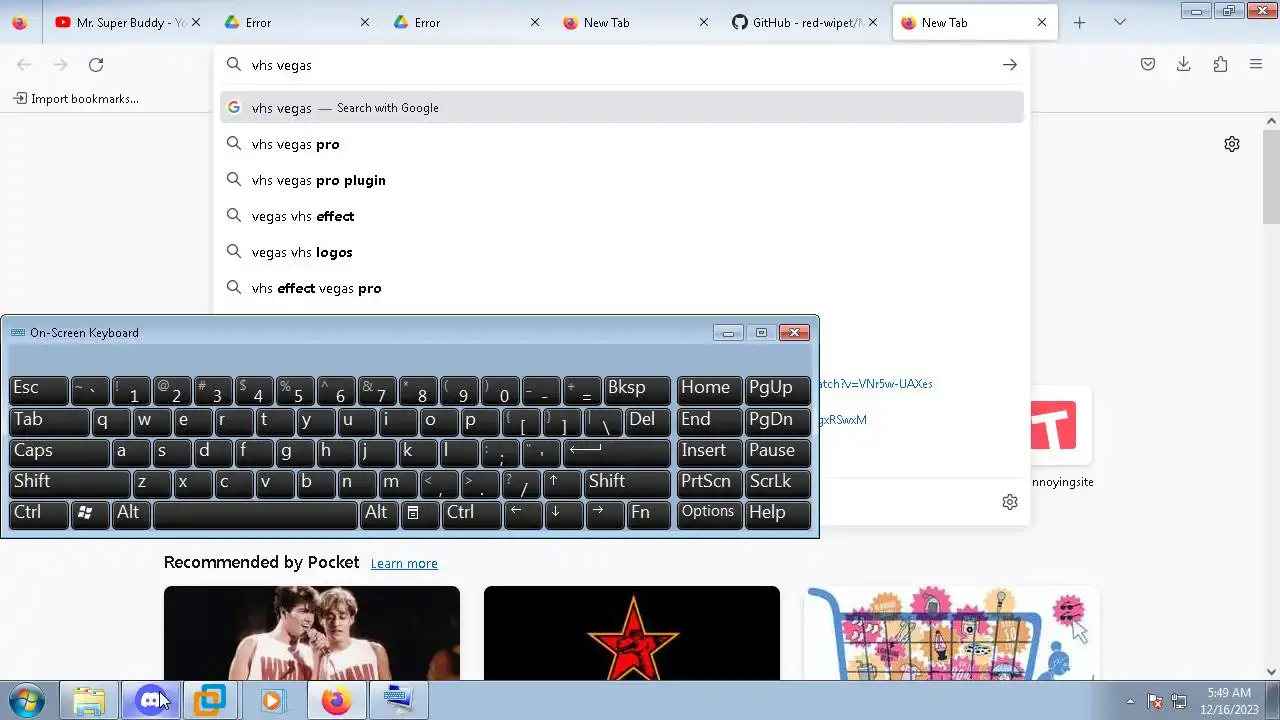This screenshot has width=1280, height=720.
Task: Click the left arrow key on keyboard
Action: (x=523, y=513)
